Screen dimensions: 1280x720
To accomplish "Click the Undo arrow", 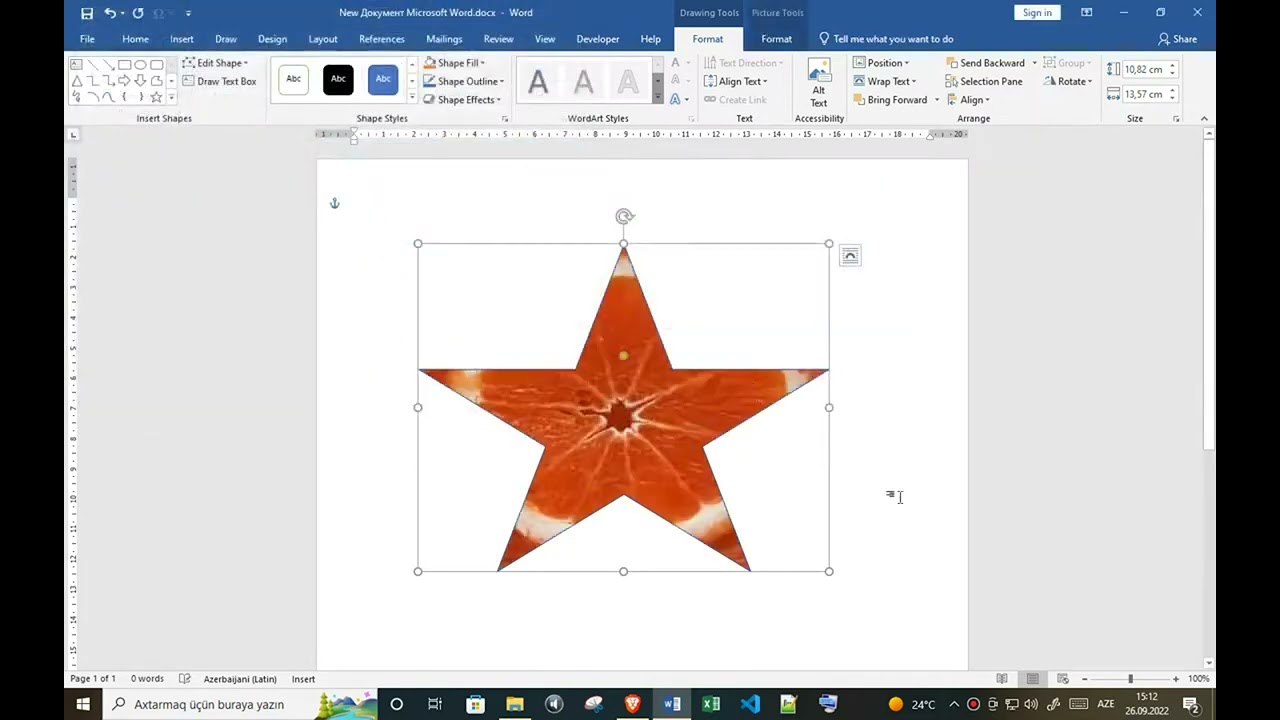I will [110, 13].
